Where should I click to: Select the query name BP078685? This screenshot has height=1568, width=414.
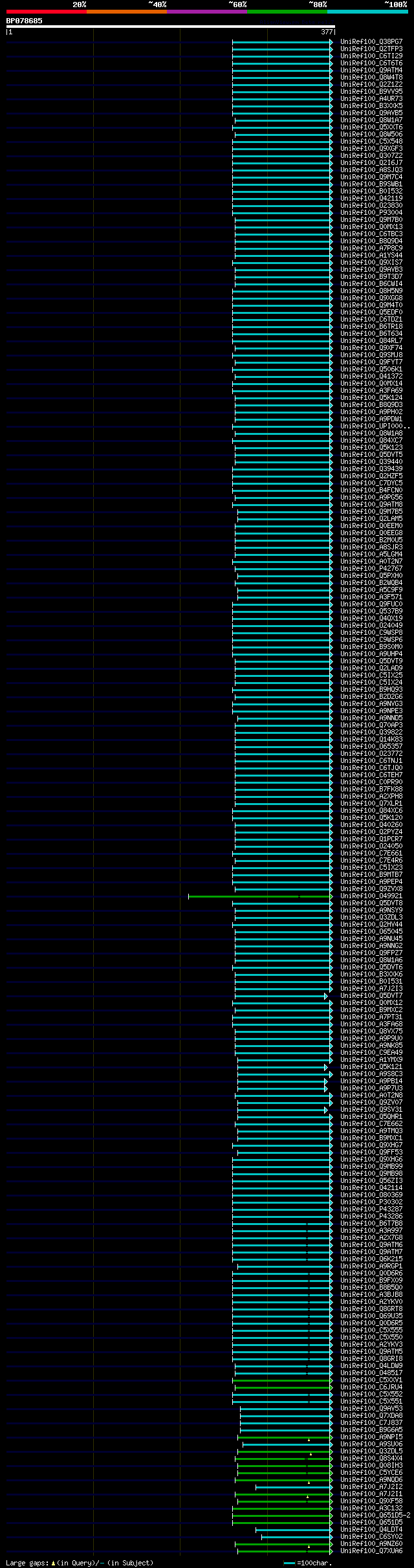click(x=25, y=21)
